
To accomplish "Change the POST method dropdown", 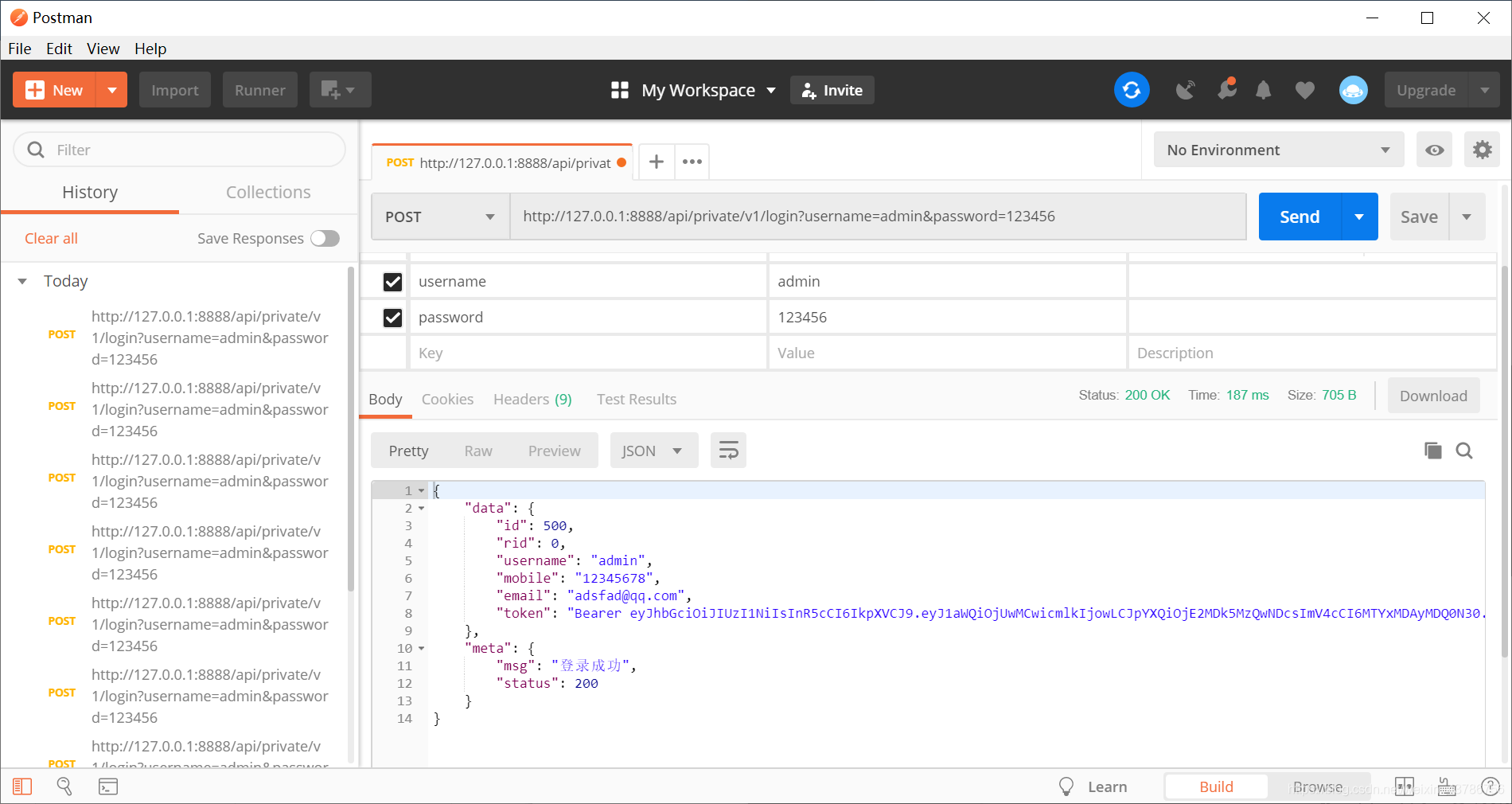I will pos(440,217).
